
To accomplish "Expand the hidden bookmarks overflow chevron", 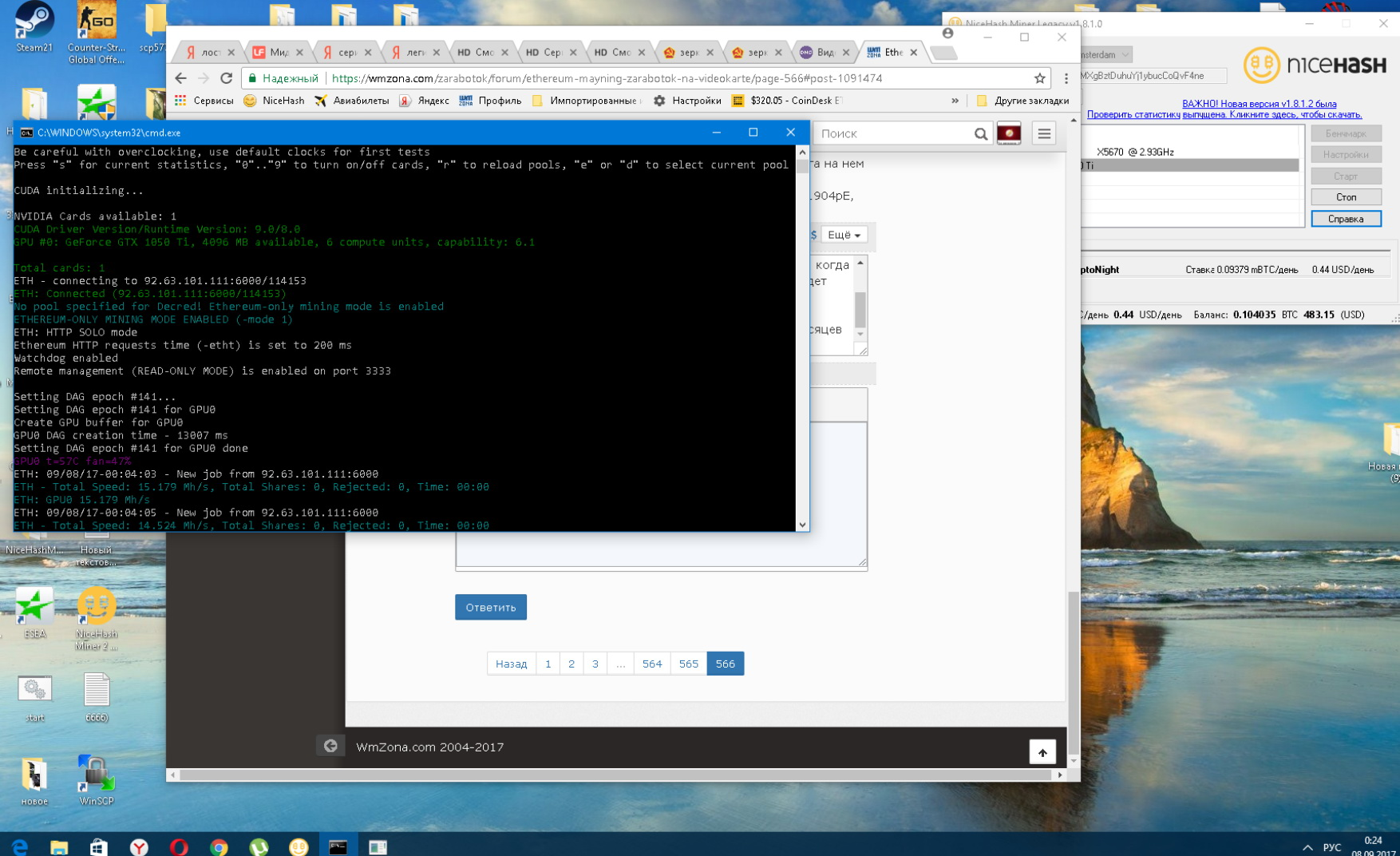I will click(x=955, y=101).
